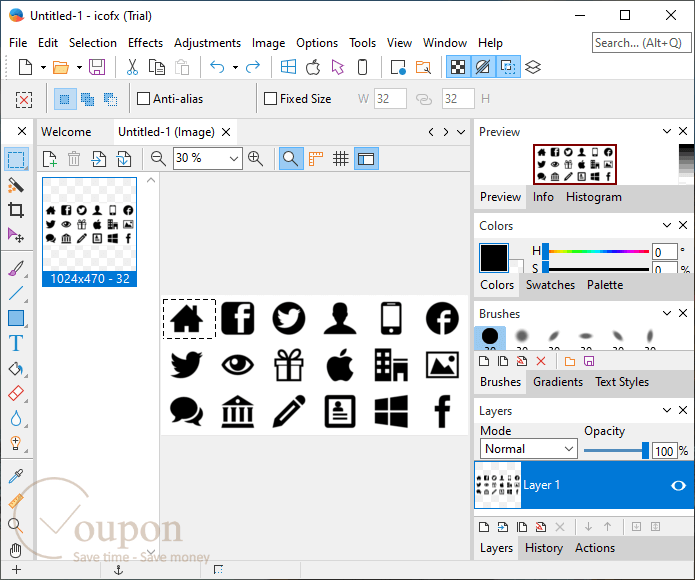695x580 pixels.
Task: Click the layer Opacity slider
Action: [x=616, y=451]
